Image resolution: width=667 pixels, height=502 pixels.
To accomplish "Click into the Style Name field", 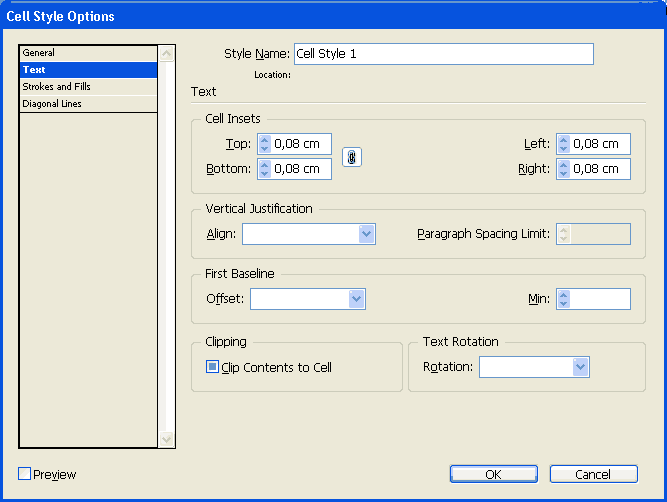I will [444, 54].
